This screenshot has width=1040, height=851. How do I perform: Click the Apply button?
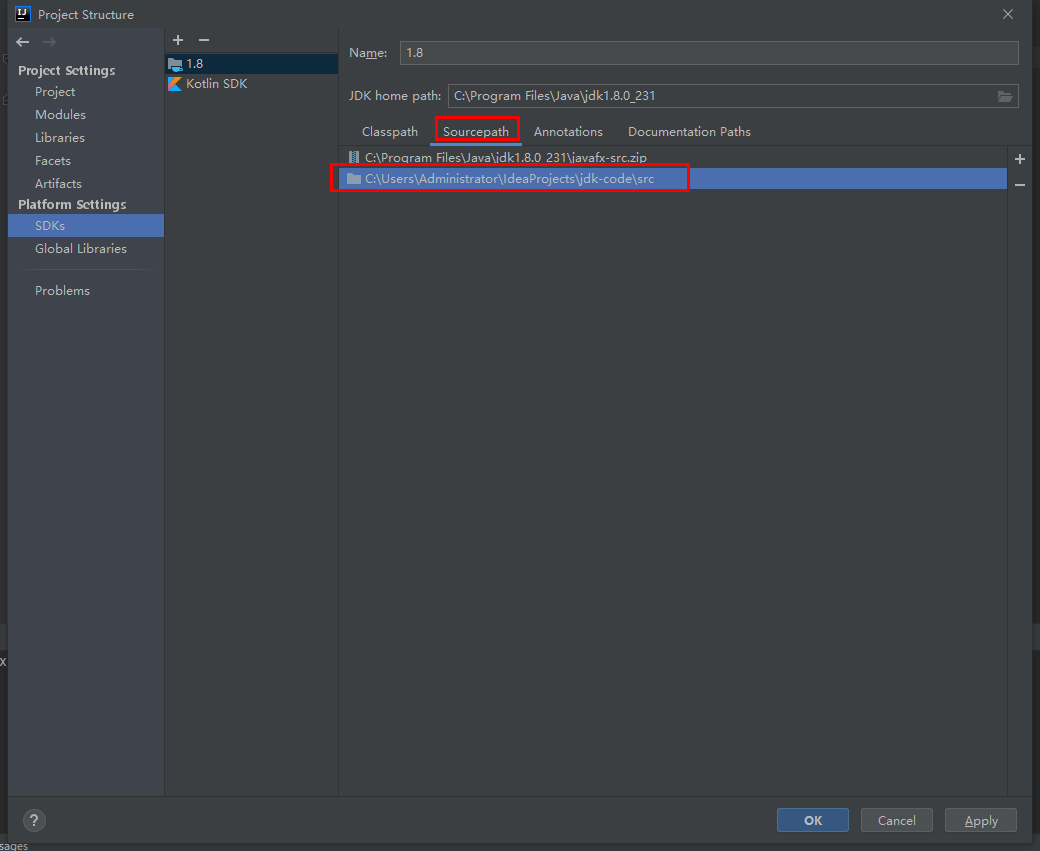[981, 820]
